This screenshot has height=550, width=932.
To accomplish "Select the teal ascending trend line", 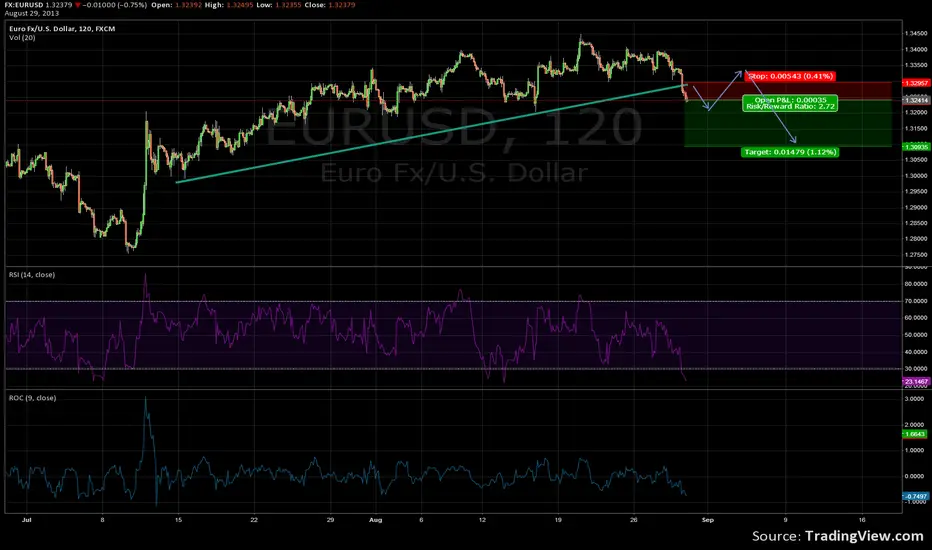I will [x=431, y=134].
